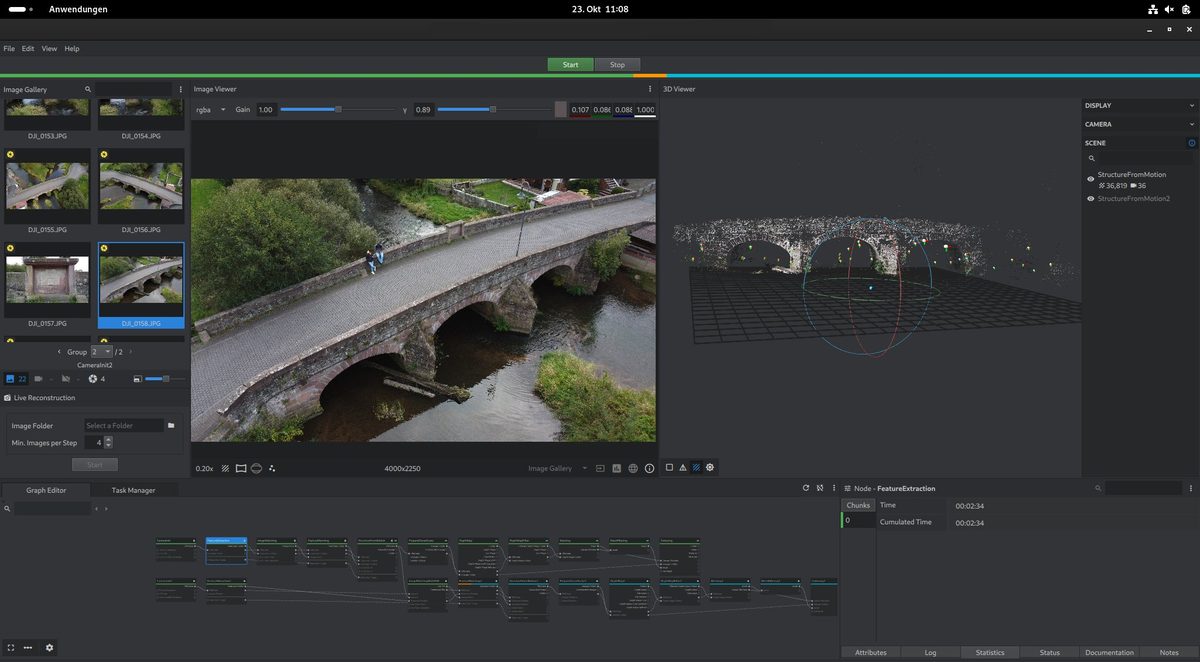Toggle the 3D Viewer grid display icon
Viewport: 1200px width, 662px height.
[697, 467]
